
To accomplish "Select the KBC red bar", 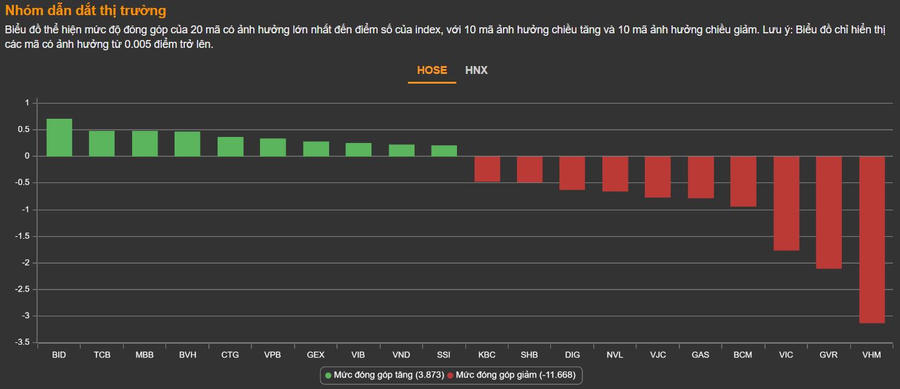I will point(487,169).
